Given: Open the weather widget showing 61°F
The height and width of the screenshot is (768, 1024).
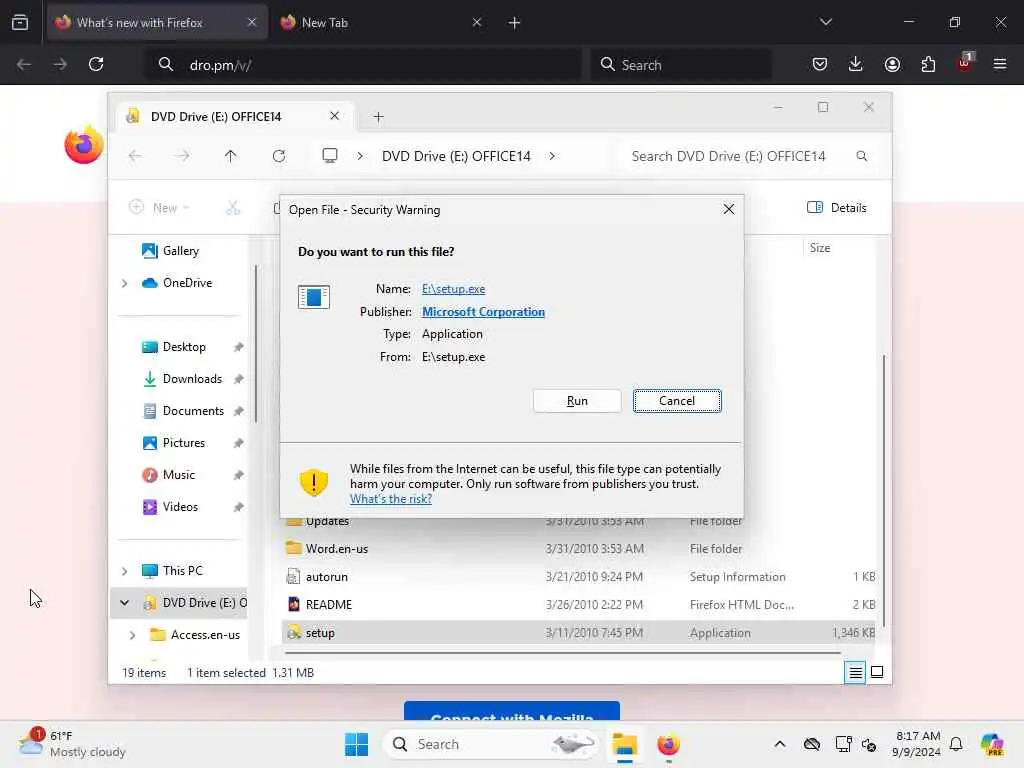Looking at the screenshot, I should coord(73,744).
